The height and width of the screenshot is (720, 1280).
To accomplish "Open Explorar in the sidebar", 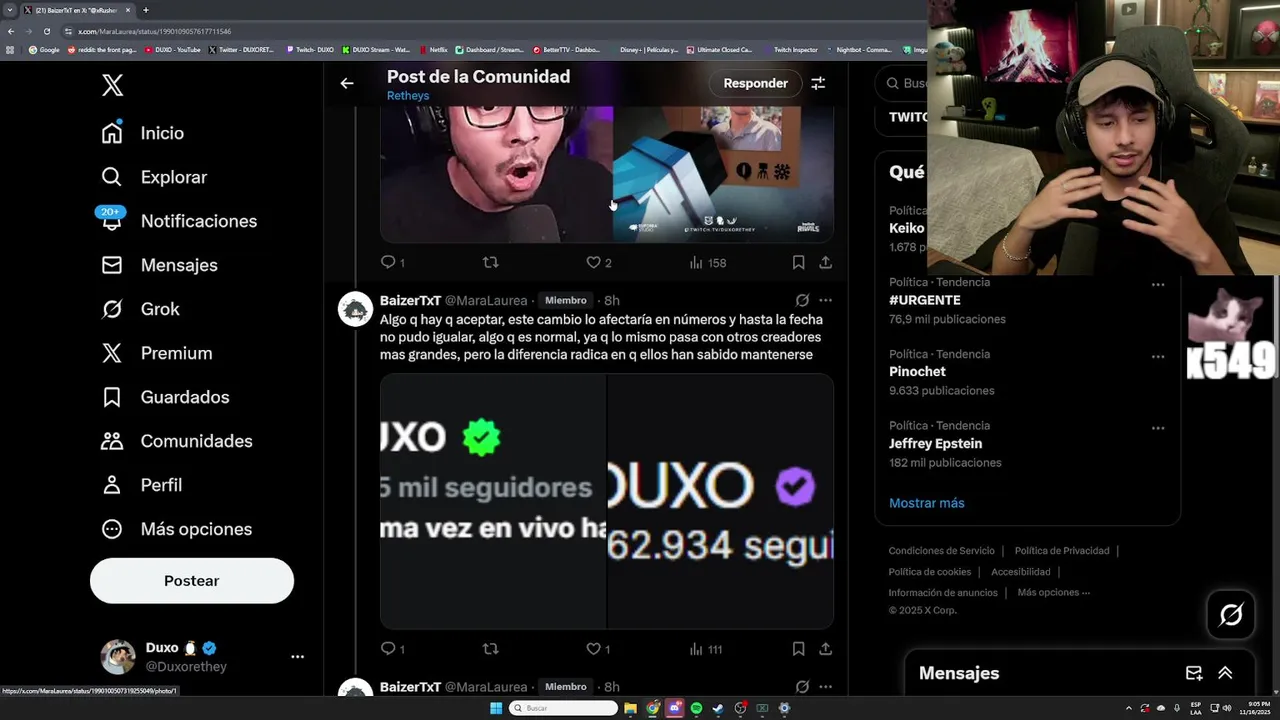I will pyautogui.click(x=154, y=177).
